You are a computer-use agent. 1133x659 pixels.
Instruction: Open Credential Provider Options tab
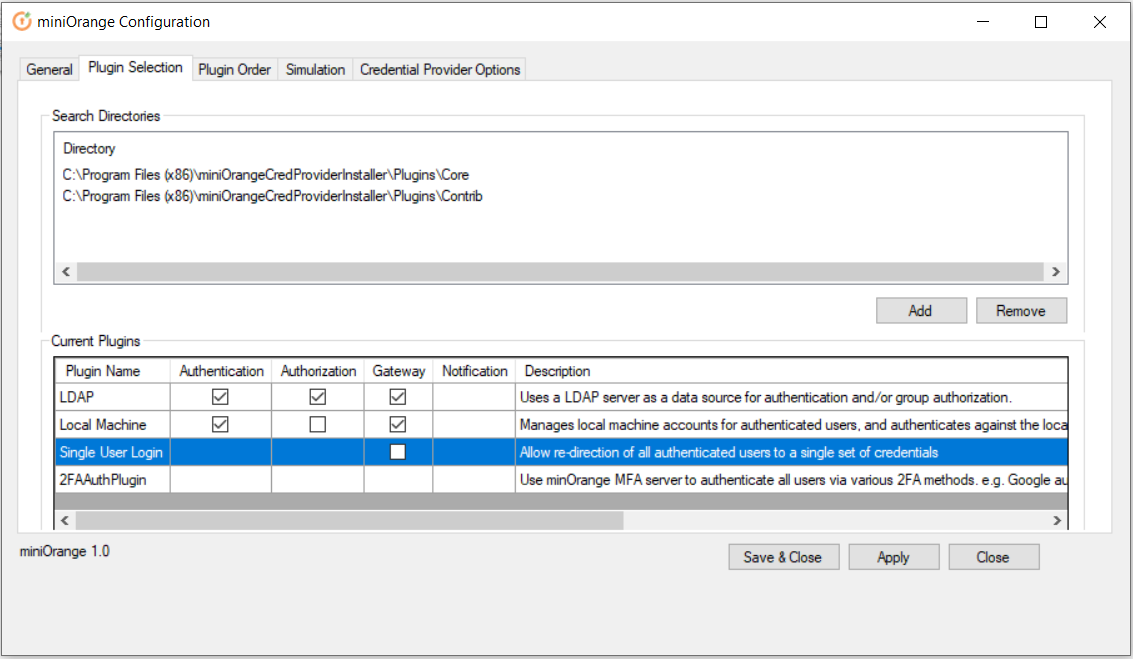click(x=439, y=69)
